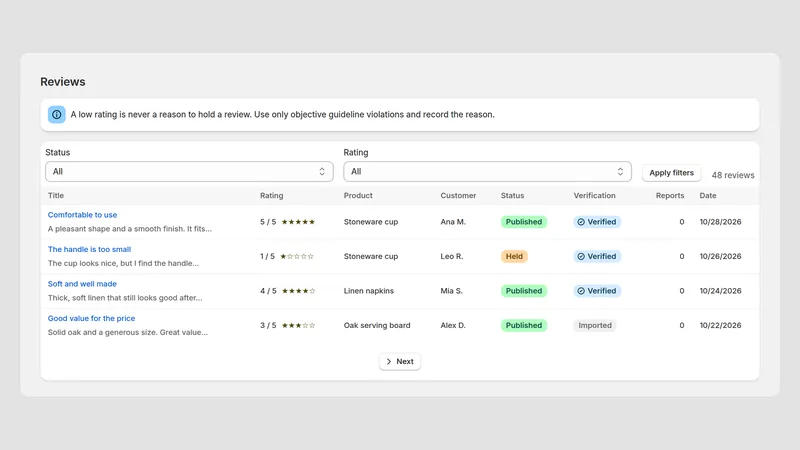This screenshot has height=450, width=800.
Task: Click the low rating guideline banner text
Action: pos(282,115)
